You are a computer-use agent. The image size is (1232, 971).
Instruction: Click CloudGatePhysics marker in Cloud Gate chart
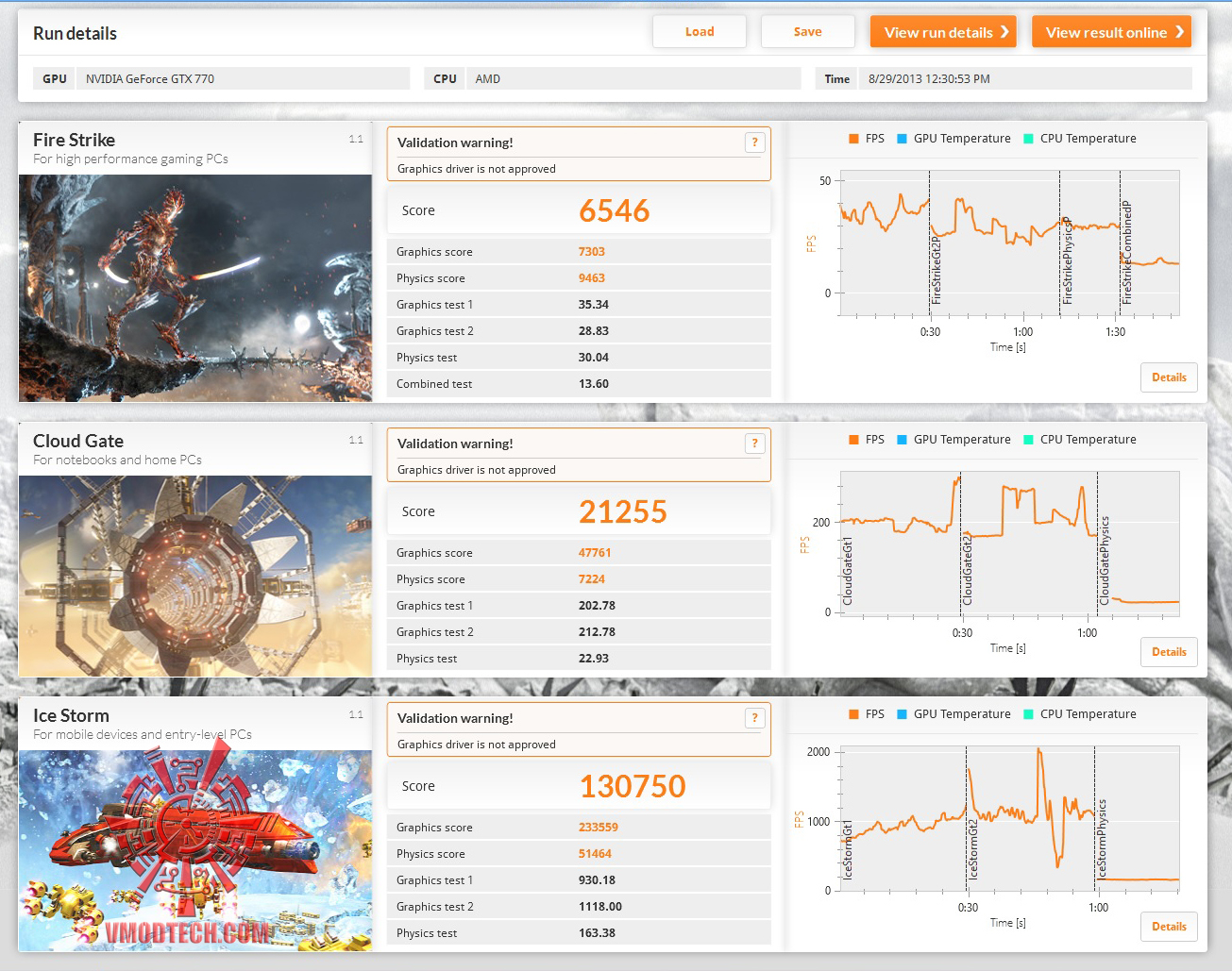pyautogui.click(x=1105, y=560)
